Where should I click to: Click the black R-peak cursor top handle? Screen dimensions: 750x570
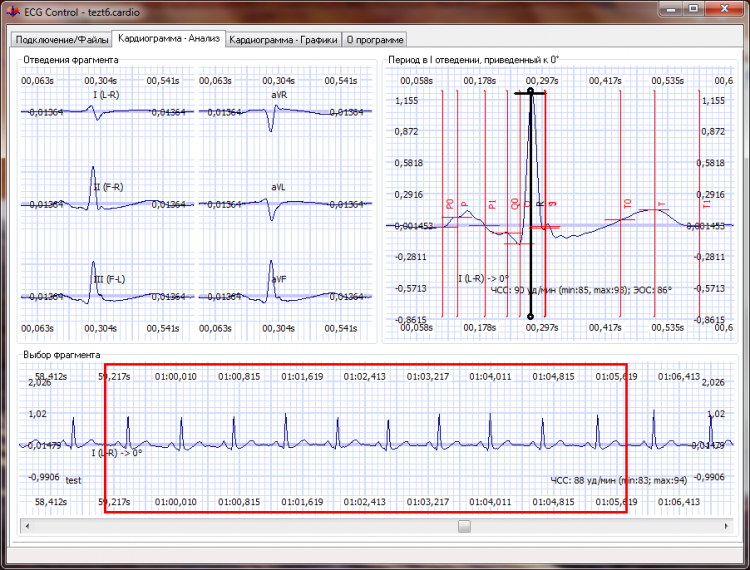pos(530,91)
